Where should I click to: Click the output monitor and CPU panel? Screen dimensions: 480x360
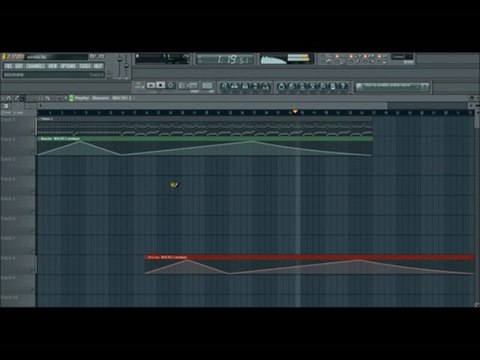pos(287,59)
